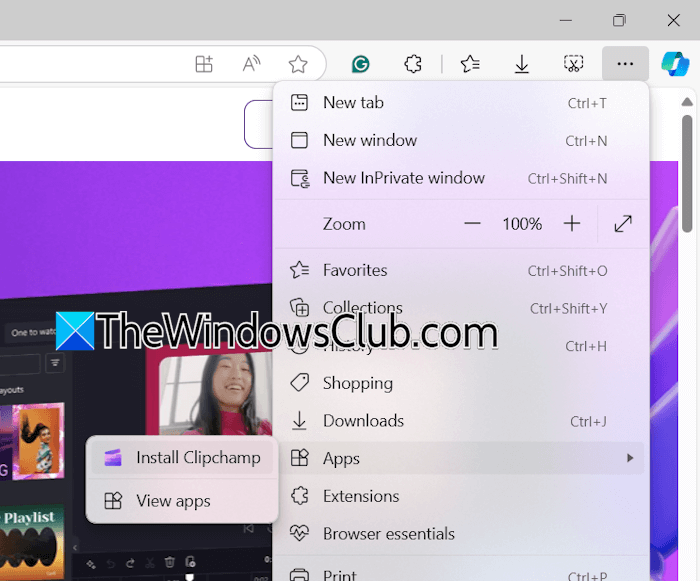Expand the Apps submenu arrow
The width and height of the screenshot is (700, 581).
630,458
